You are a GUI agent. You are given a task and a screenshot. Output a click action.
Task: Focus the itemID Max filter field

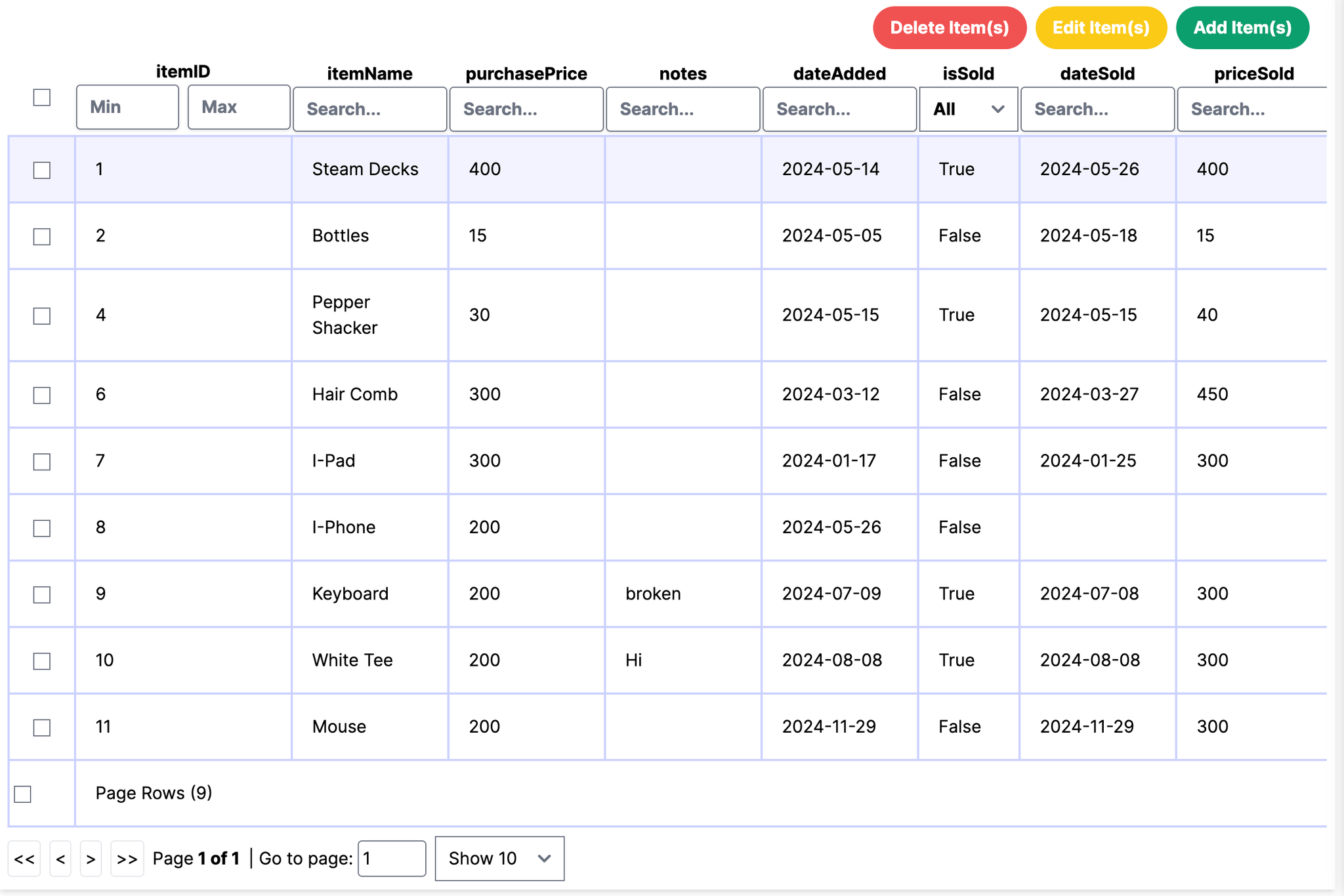point(239,107)
